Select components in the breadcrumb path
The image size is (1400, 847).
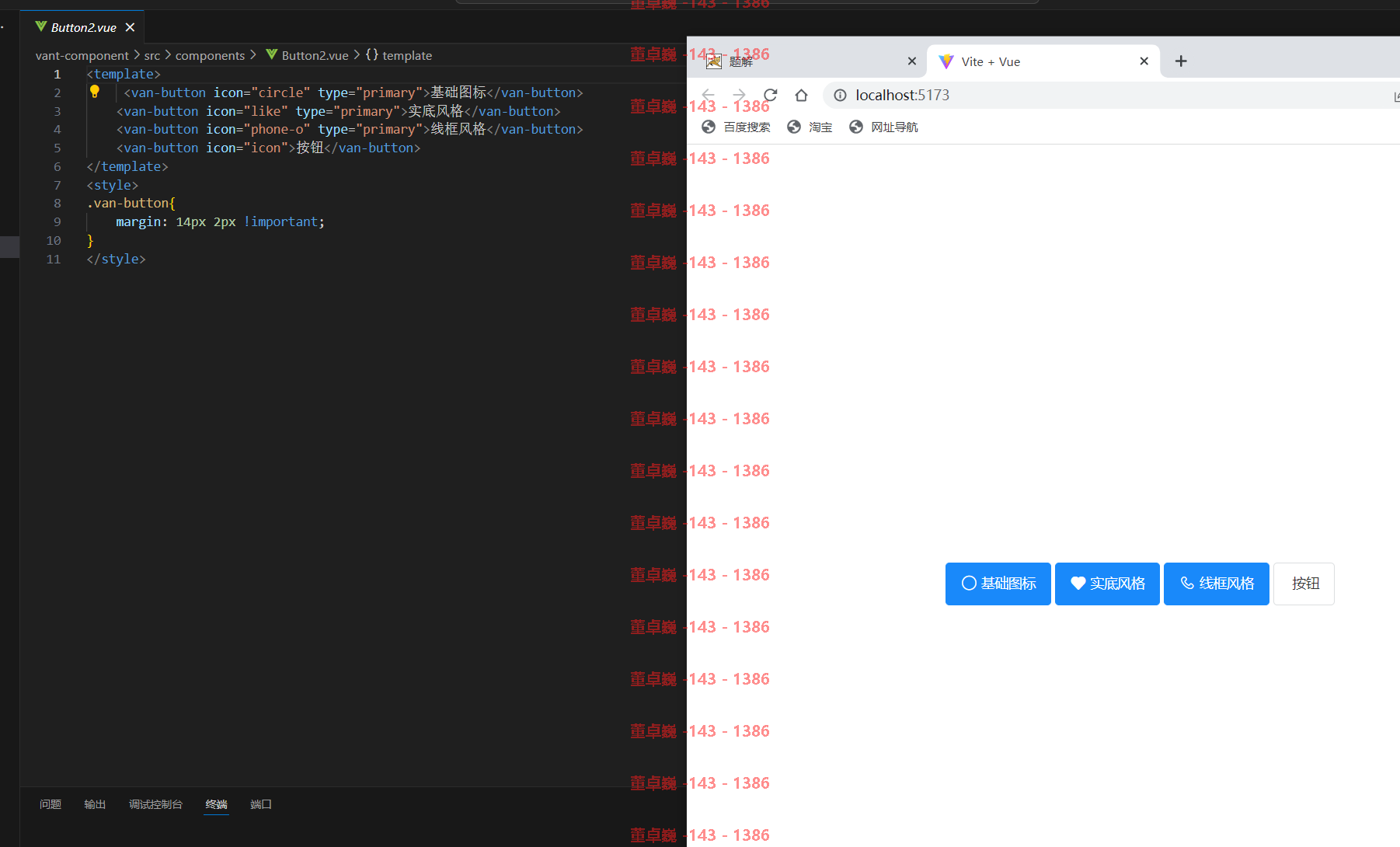[210, 55]
